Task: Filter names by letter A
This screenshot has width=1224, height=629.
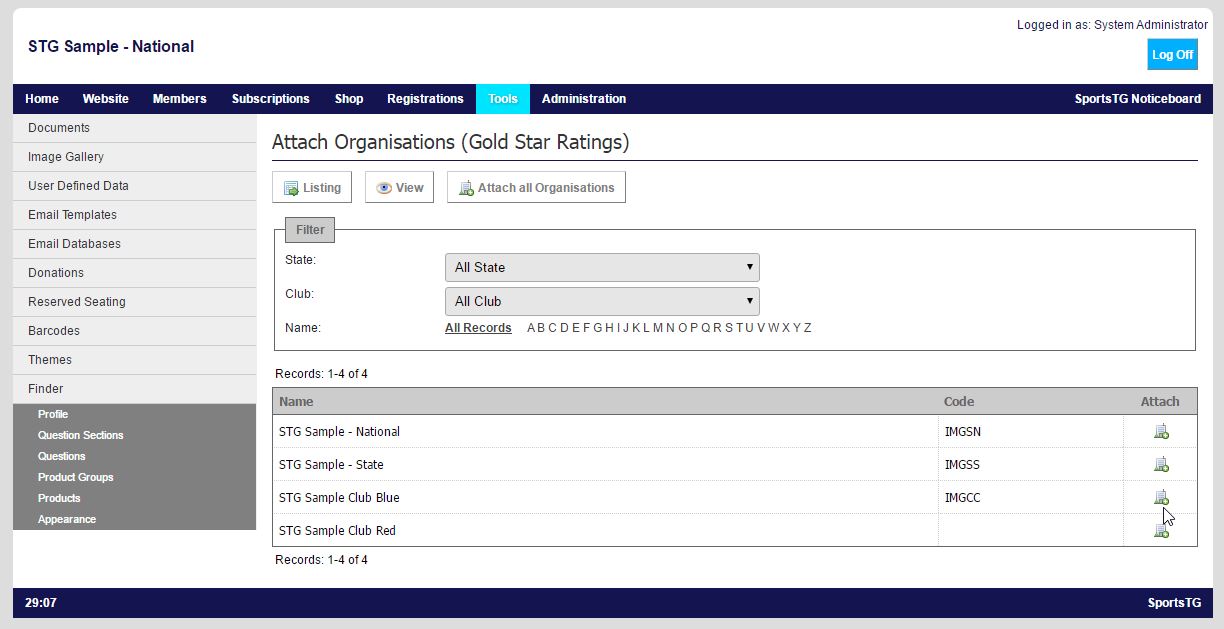Action: 532,328
